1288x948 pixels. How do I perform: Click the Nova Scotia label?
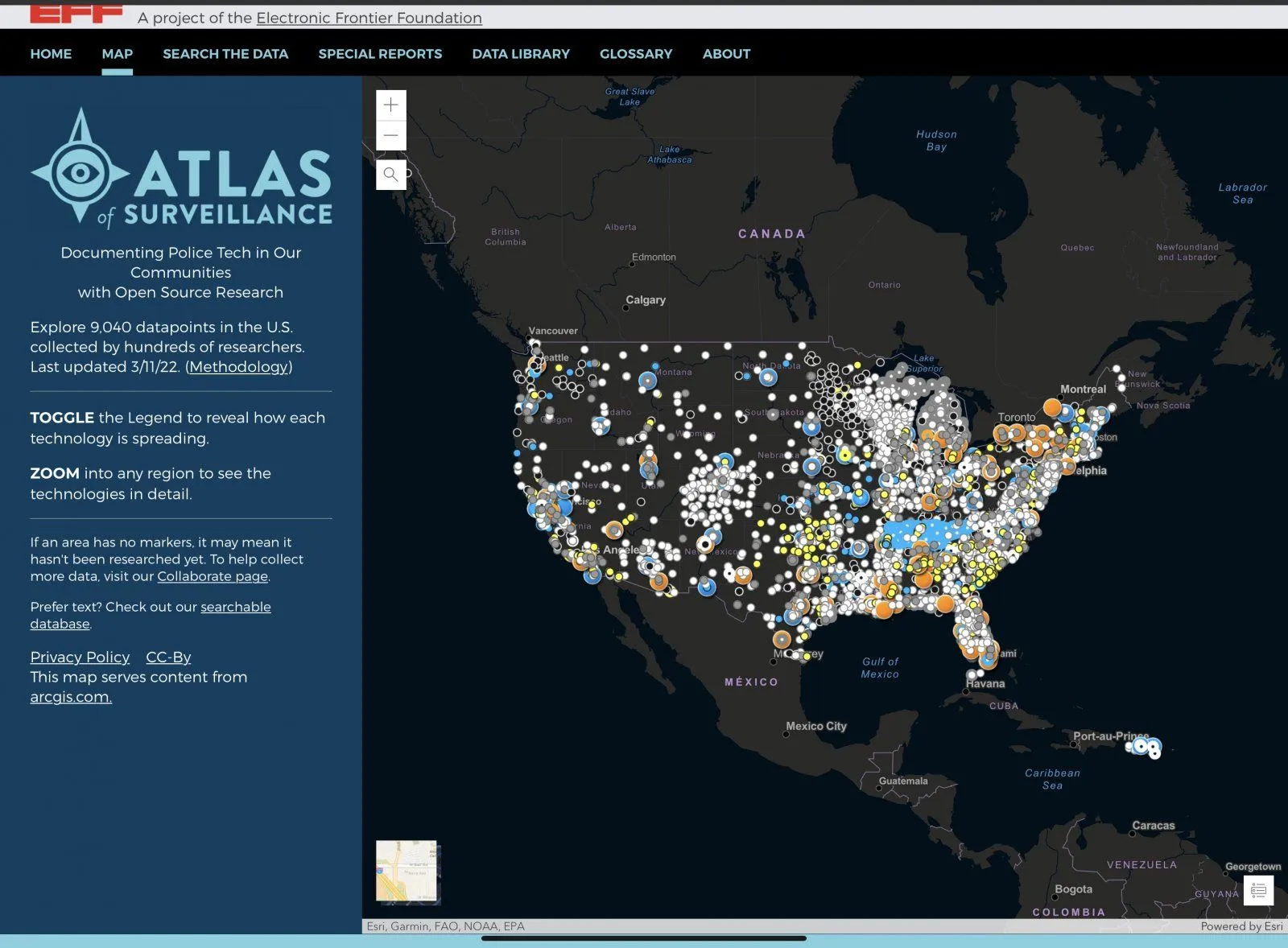[x=1163, y=406]
